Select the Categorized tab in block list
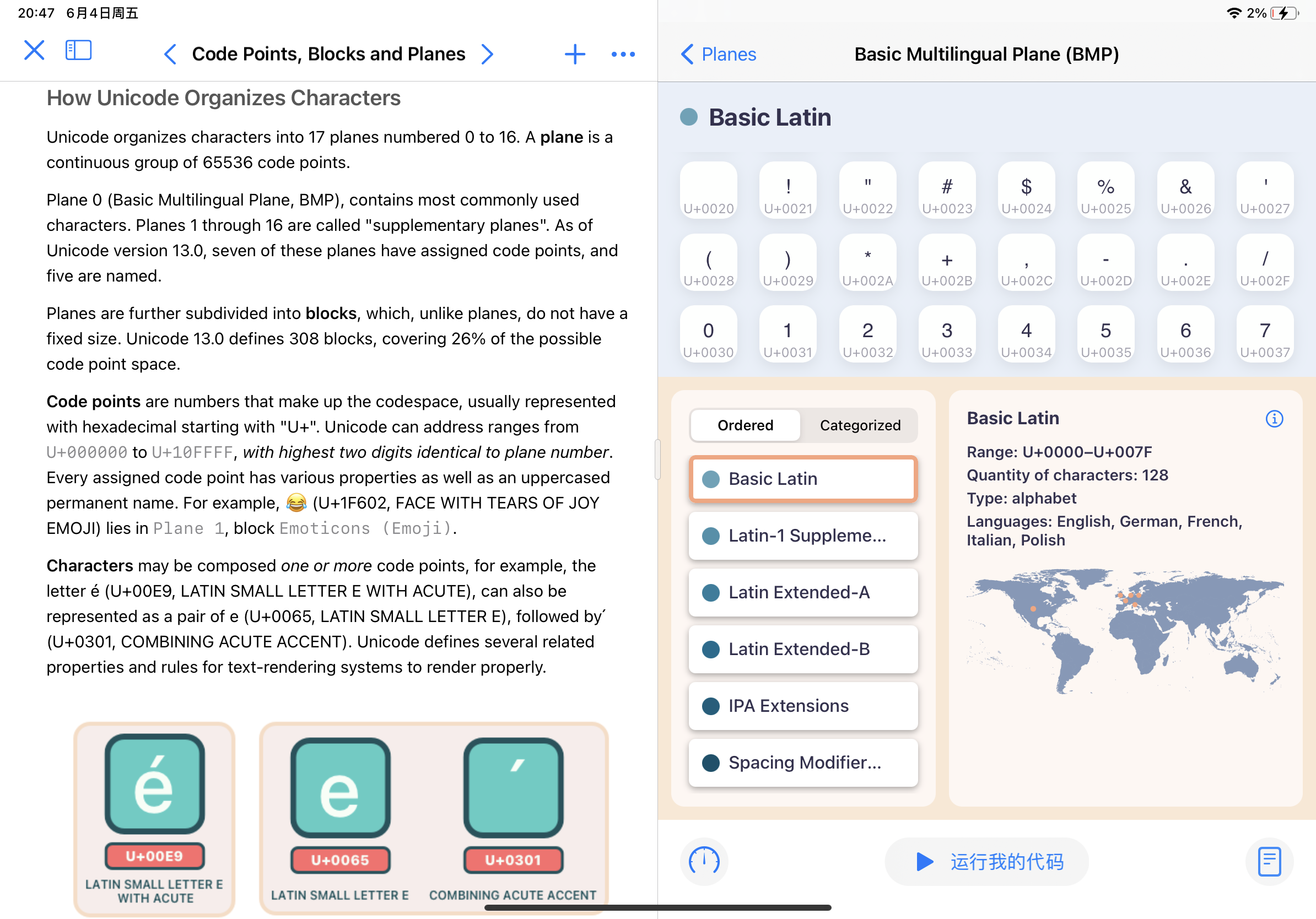The image size is (1316, 919). (x=859, y=425)
